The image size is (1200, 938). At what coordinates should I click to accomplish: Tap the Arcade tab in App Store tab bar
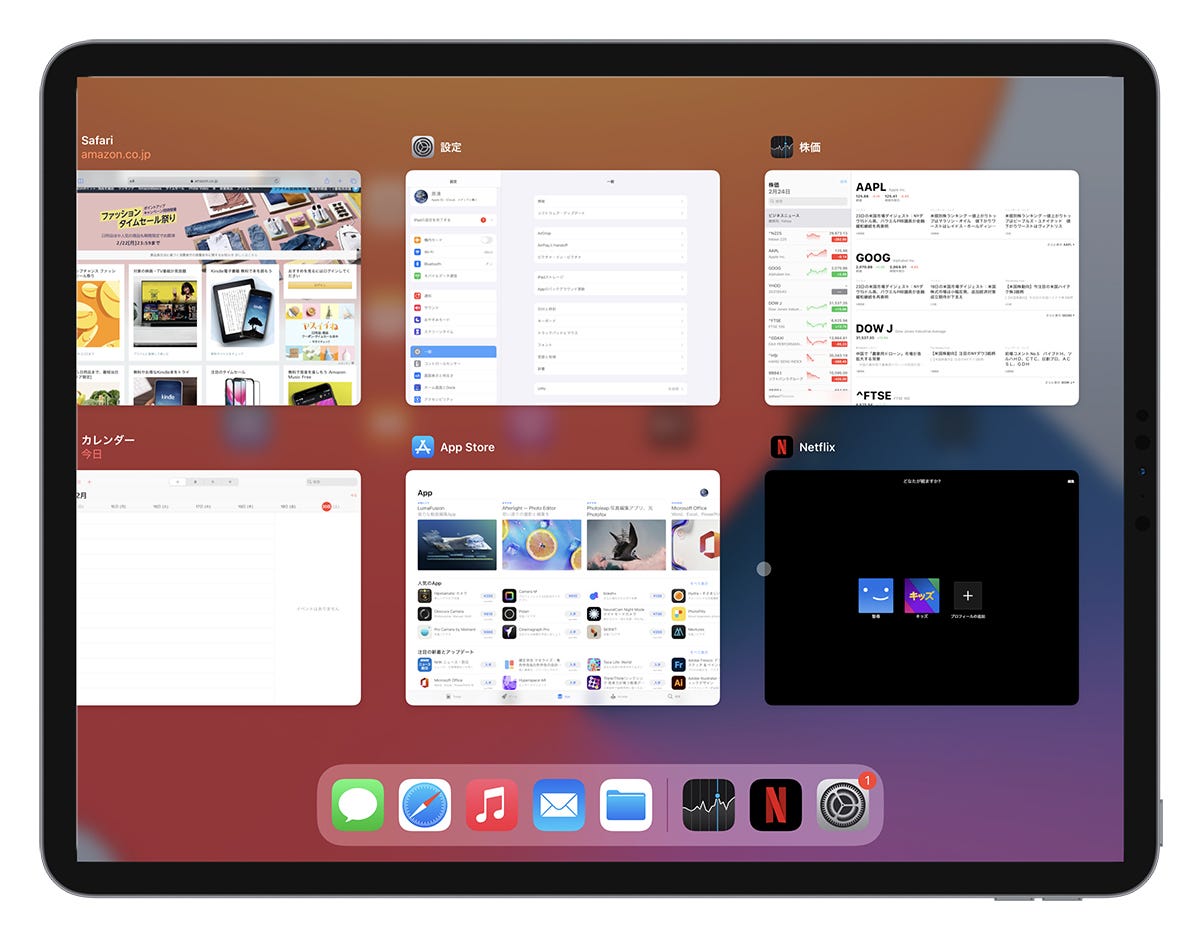[620, 695]
